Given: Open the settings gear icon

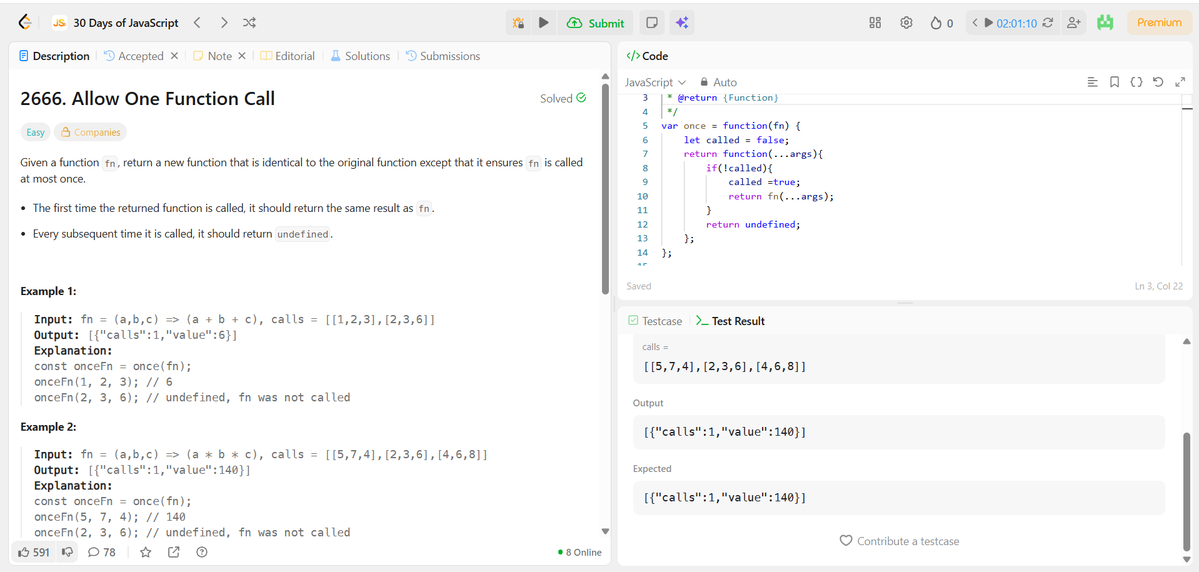Looking at the screenshot, I should [906, 23].
